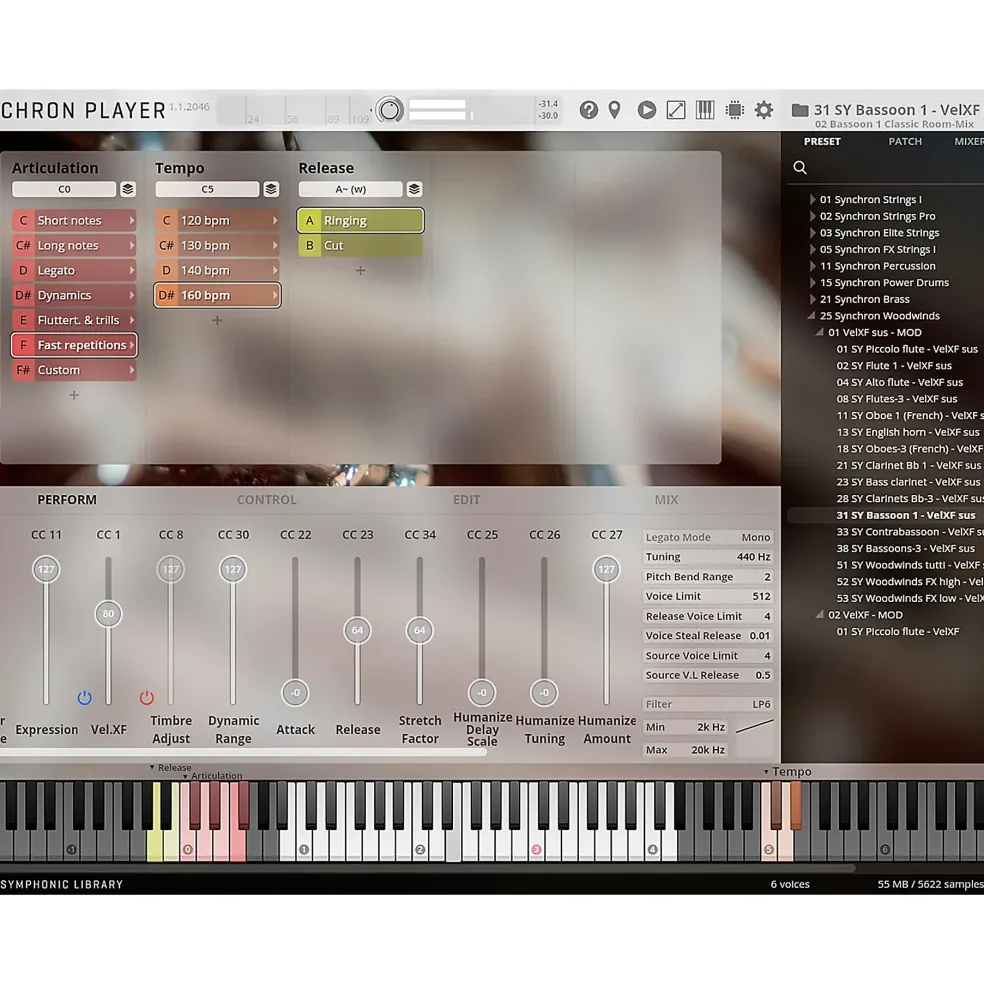The width and height of the screenshot is (984, 985).
Task: Click the location pin icon in toolbar
Action: click(615, 110)
